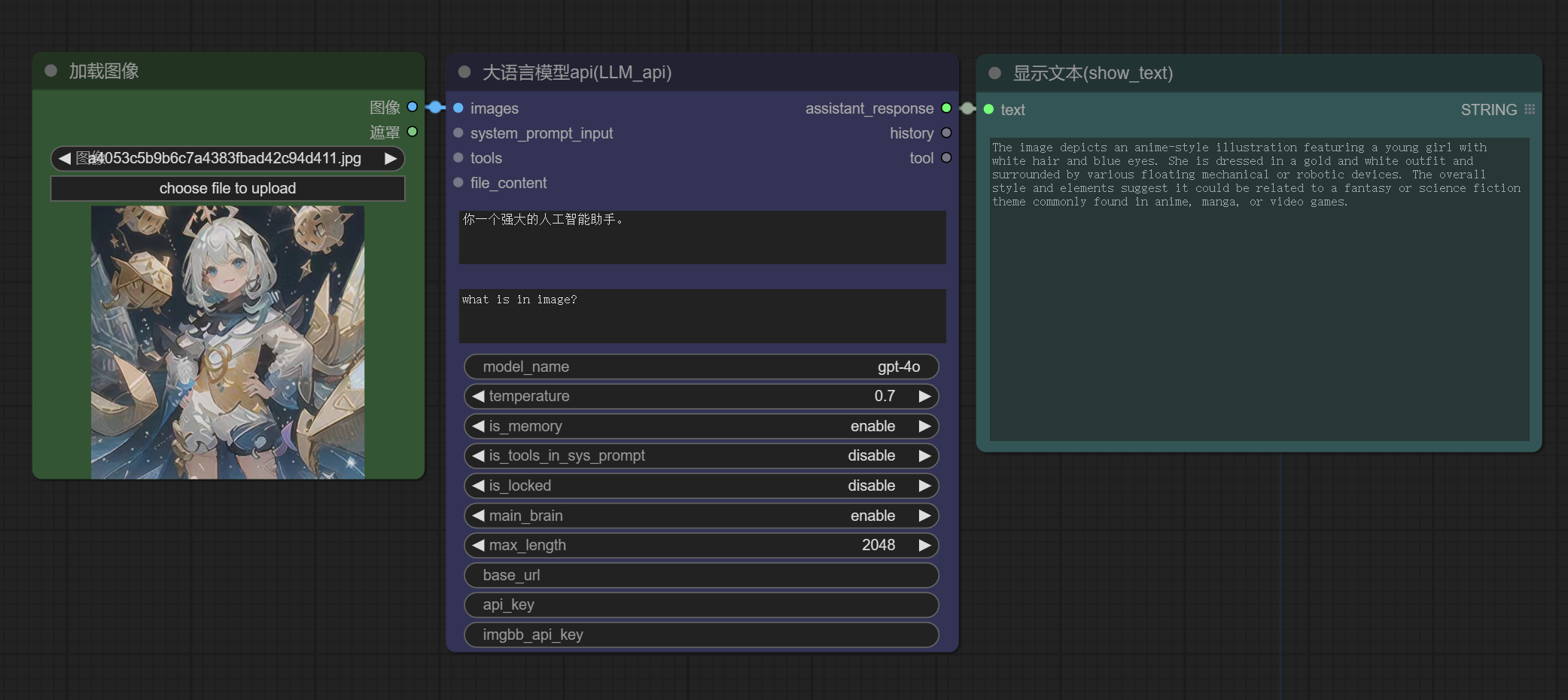Open the model_name field showing gpt-4o

[x=701, y=367]
